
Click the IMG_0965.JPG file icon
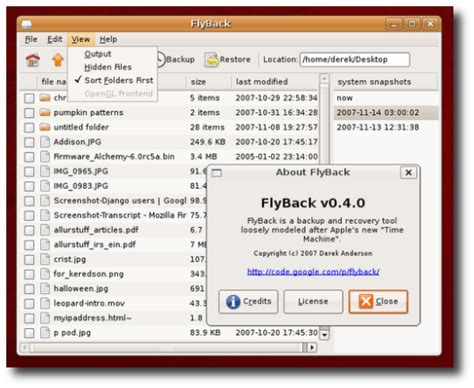coord(45,171)
